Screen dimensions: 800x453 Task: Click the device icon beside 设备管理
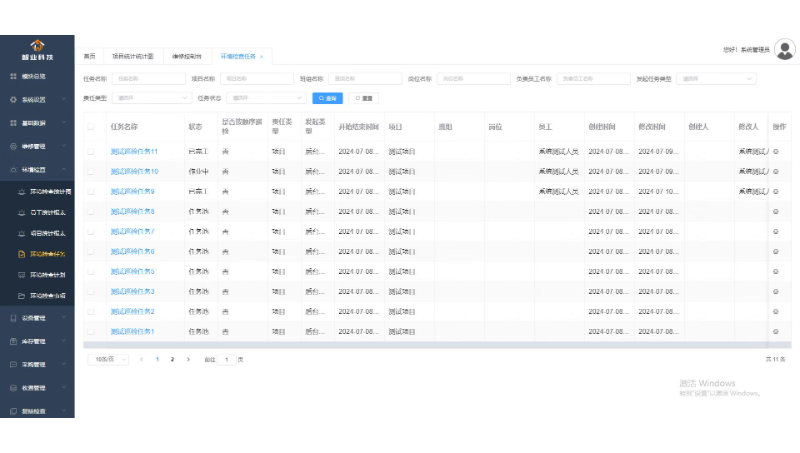point(14,318)
